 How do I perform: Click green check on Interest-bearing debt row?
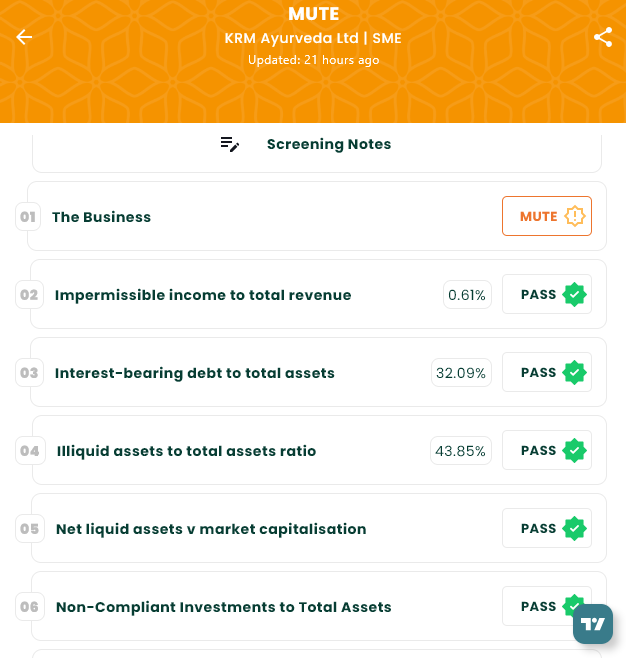[574, 373]
